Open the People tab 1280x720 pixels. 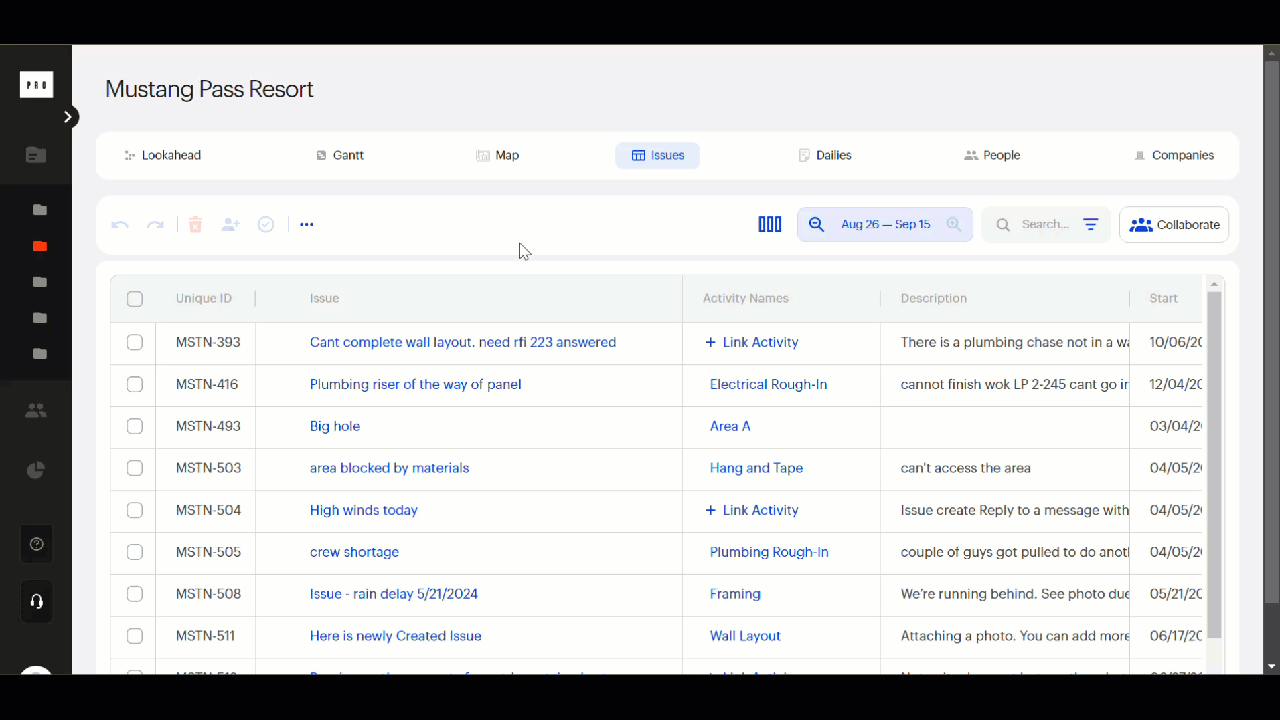[x=992, y=155]
